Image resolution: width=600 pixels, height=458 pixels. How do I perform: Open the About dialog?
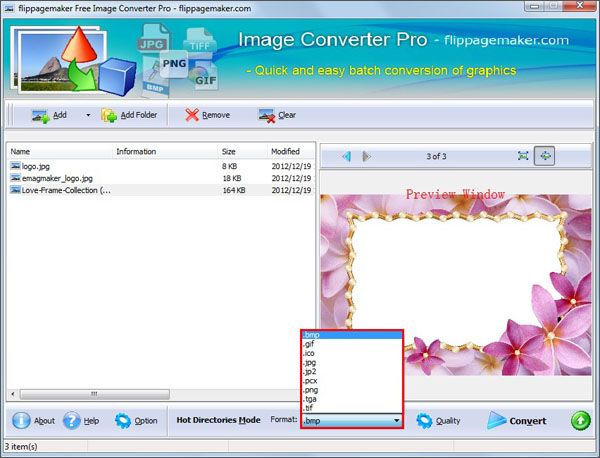[34, 421]
